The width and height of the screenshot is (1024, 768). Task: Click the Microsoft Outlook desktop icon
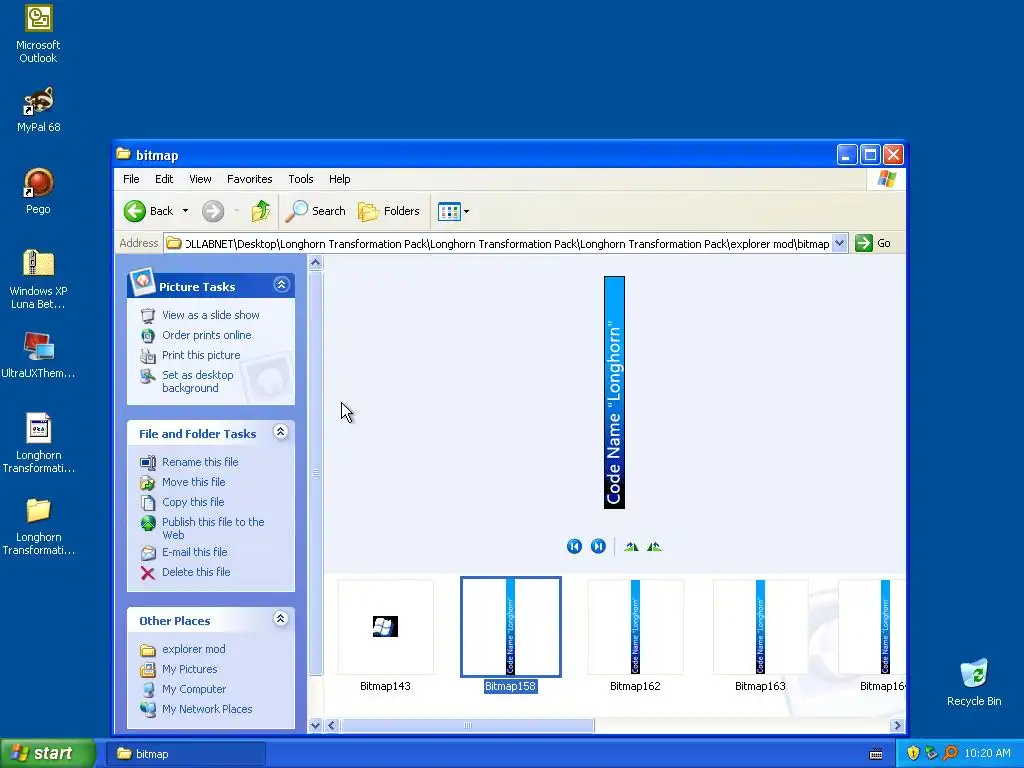coord(39,19)
